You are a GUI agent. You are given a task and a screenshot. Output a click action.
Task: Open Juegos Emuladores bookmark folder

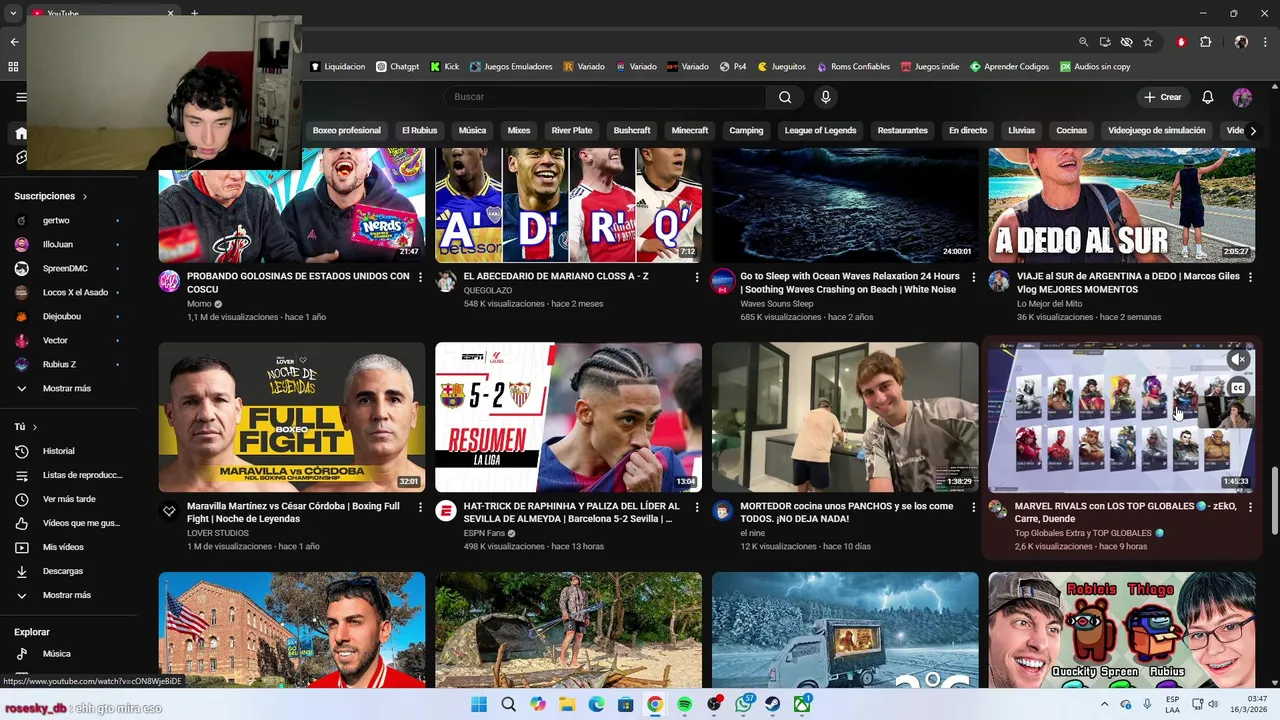pos(510,67)
